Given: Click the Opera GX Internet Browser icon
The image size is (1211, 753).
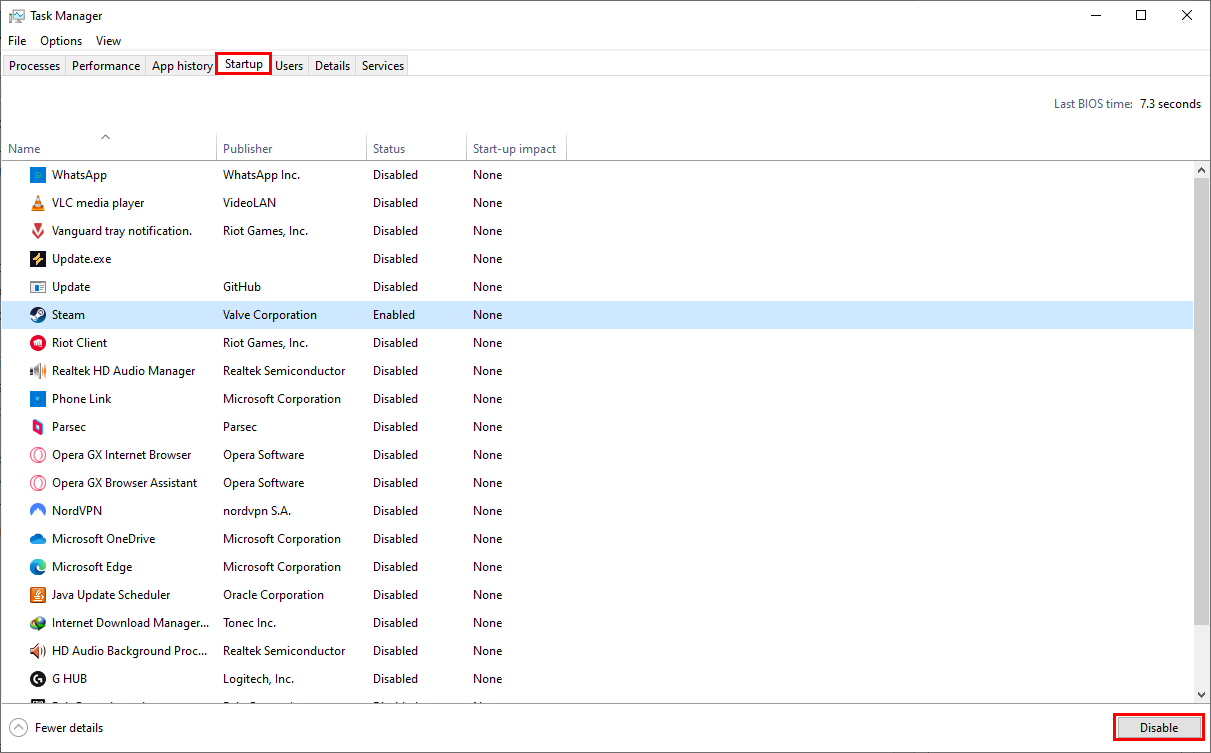Looking at the screenshot, I should point(37,455).
